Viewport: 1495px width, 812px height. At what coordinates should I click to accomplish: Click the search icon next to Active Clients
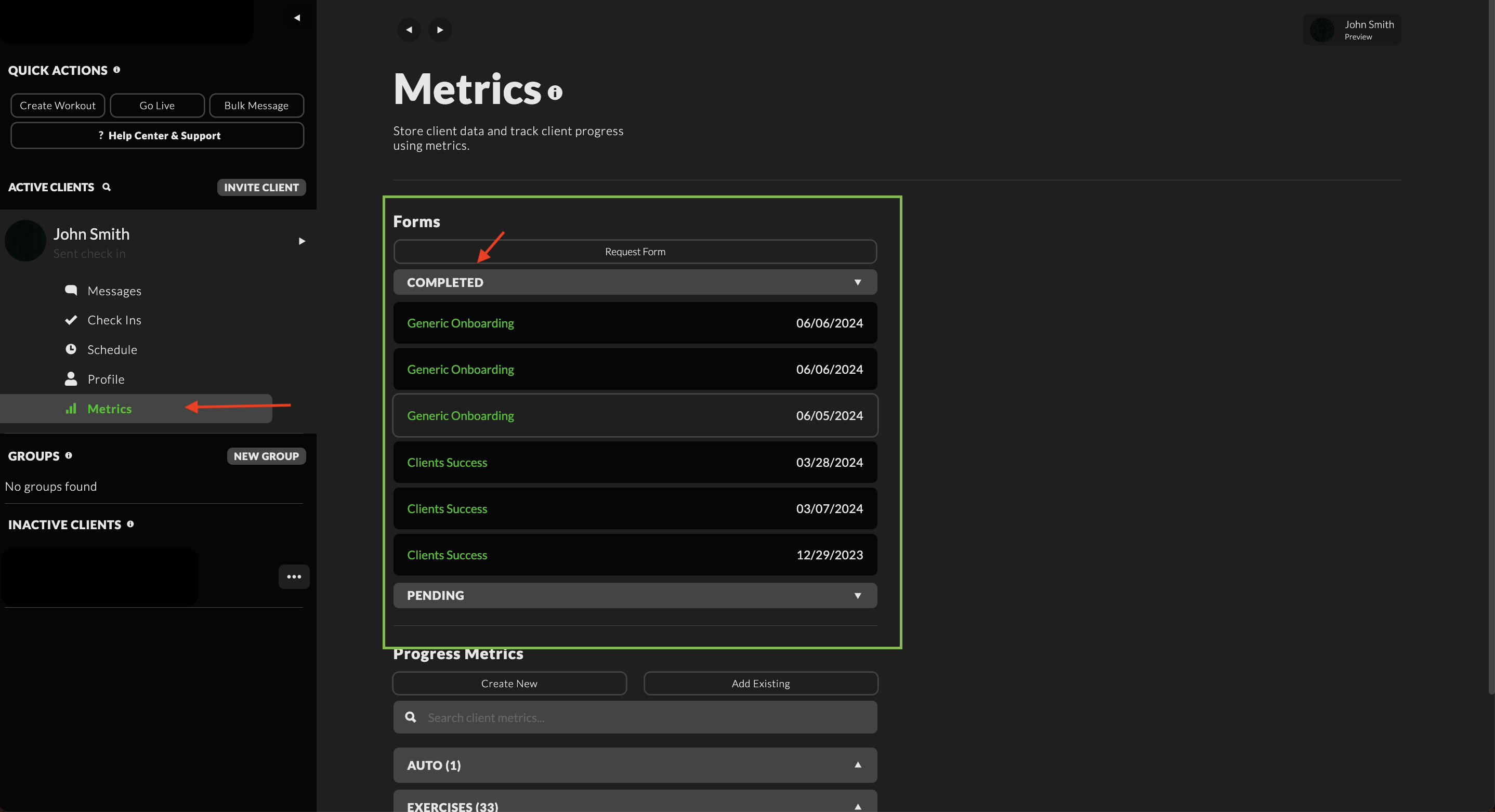pyautogui.click(x=106, y=187)
